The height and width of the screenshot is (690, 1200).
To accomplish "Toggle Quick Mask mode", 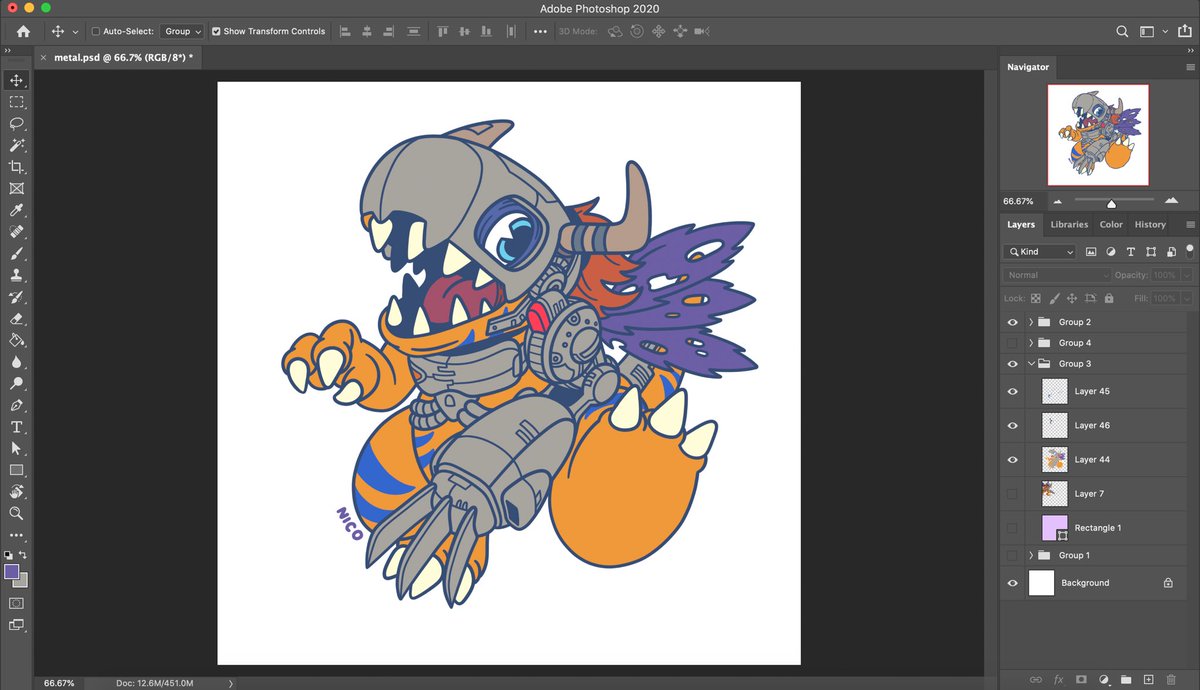I will (x=16, y=603).
